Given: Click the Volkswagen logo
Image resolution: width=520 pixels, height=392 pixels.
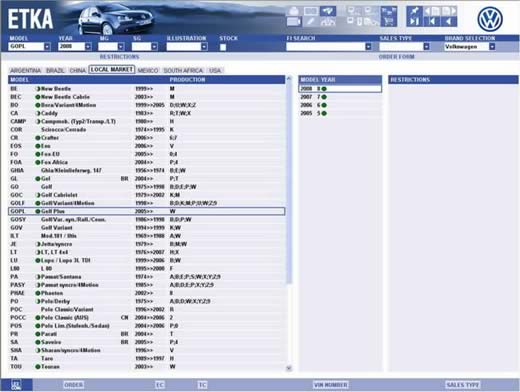Looking at the screenshot, I should point(490,19).
